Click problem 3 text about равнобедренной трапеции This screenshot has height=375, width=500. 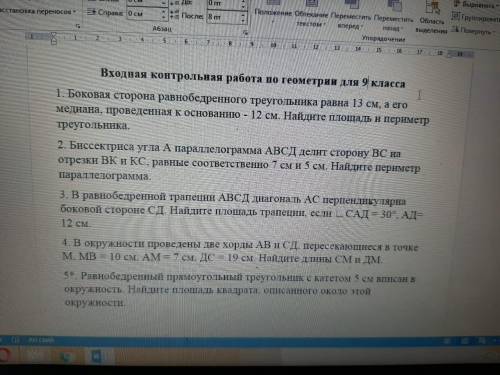[241, 209]
